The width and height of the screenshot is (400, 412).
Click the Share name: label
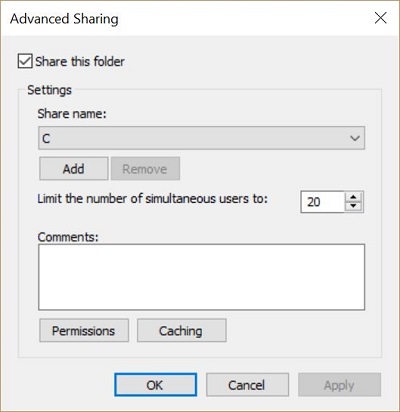[72, 114]
